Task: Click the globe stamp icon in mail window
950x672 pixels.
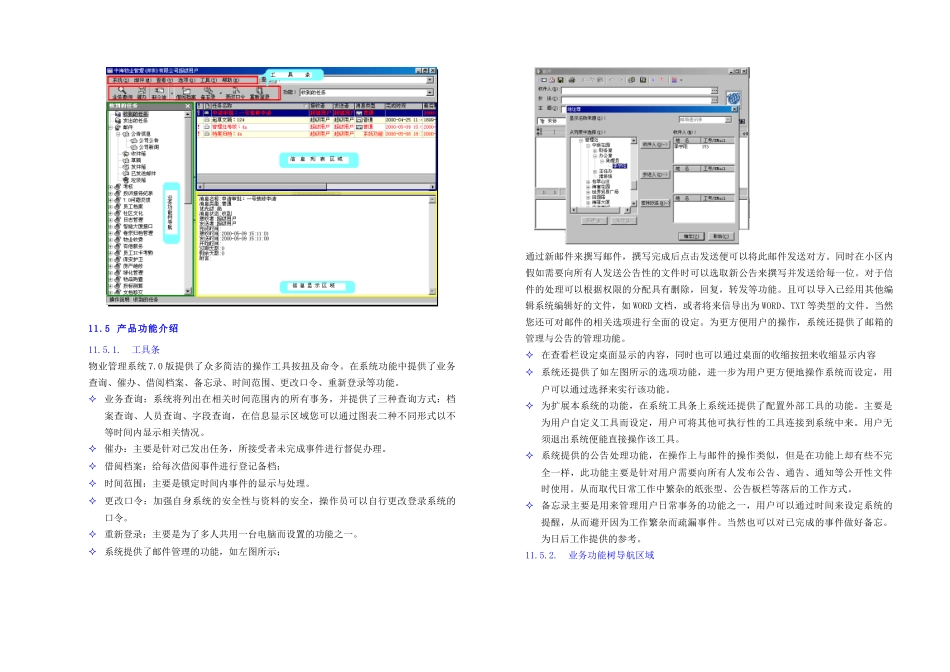Action: pos(734,98)
